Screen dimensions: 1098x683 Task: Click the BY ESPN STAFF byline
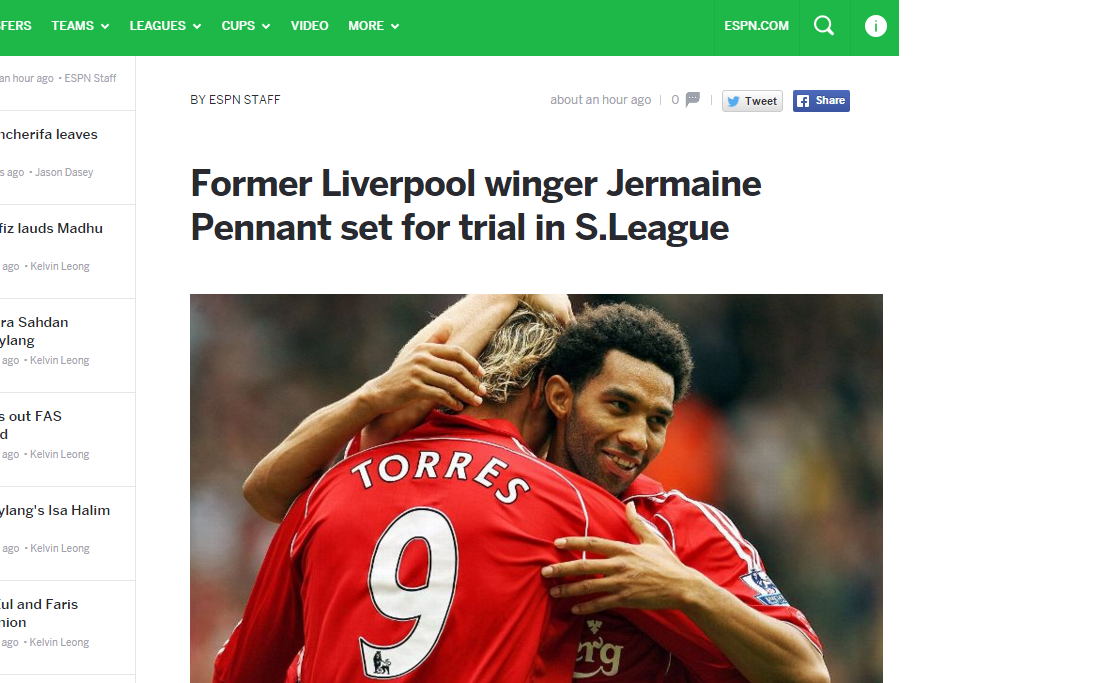pos(235,99)
